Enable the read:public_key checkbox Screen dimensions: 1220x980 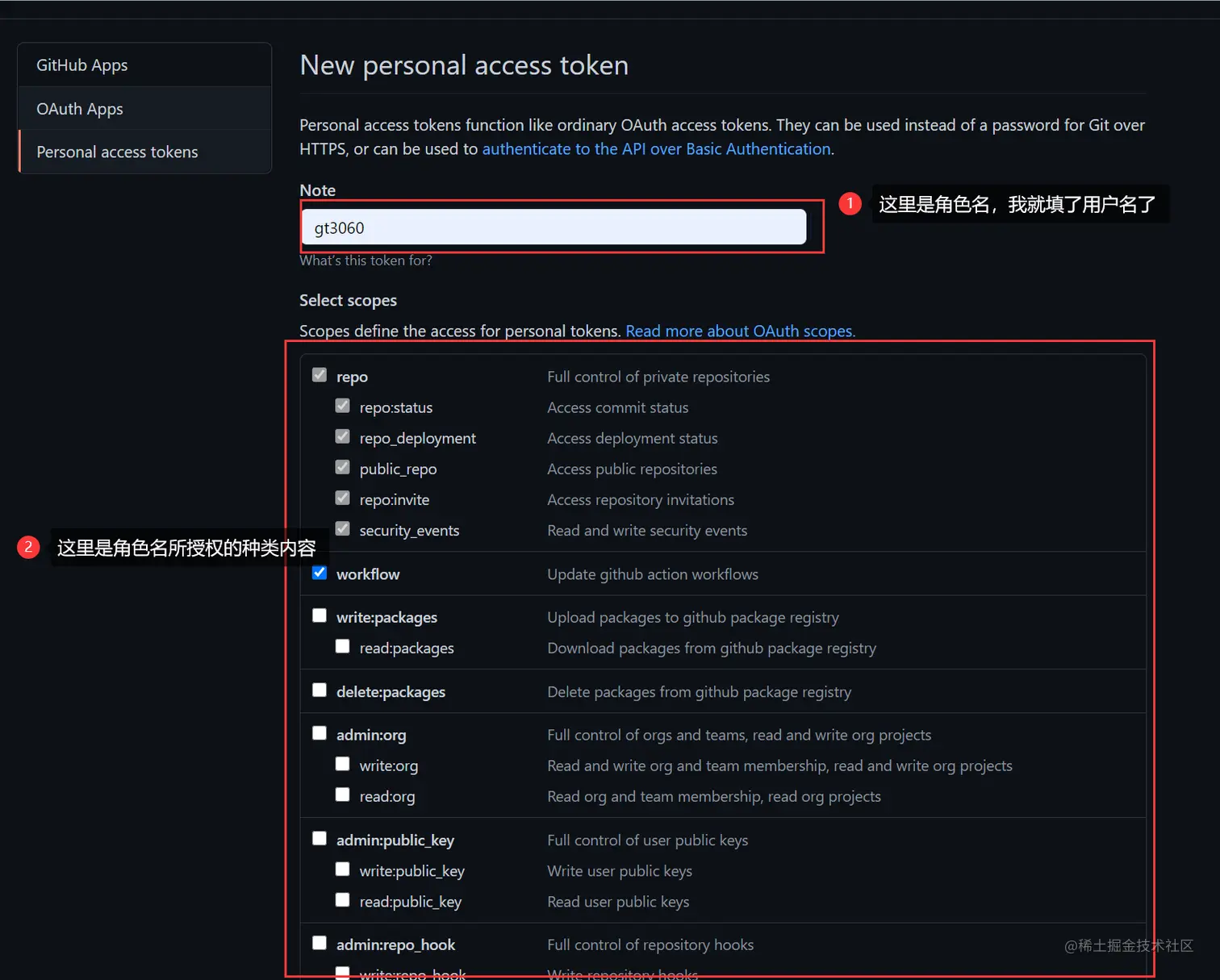(x=343, y=900)
